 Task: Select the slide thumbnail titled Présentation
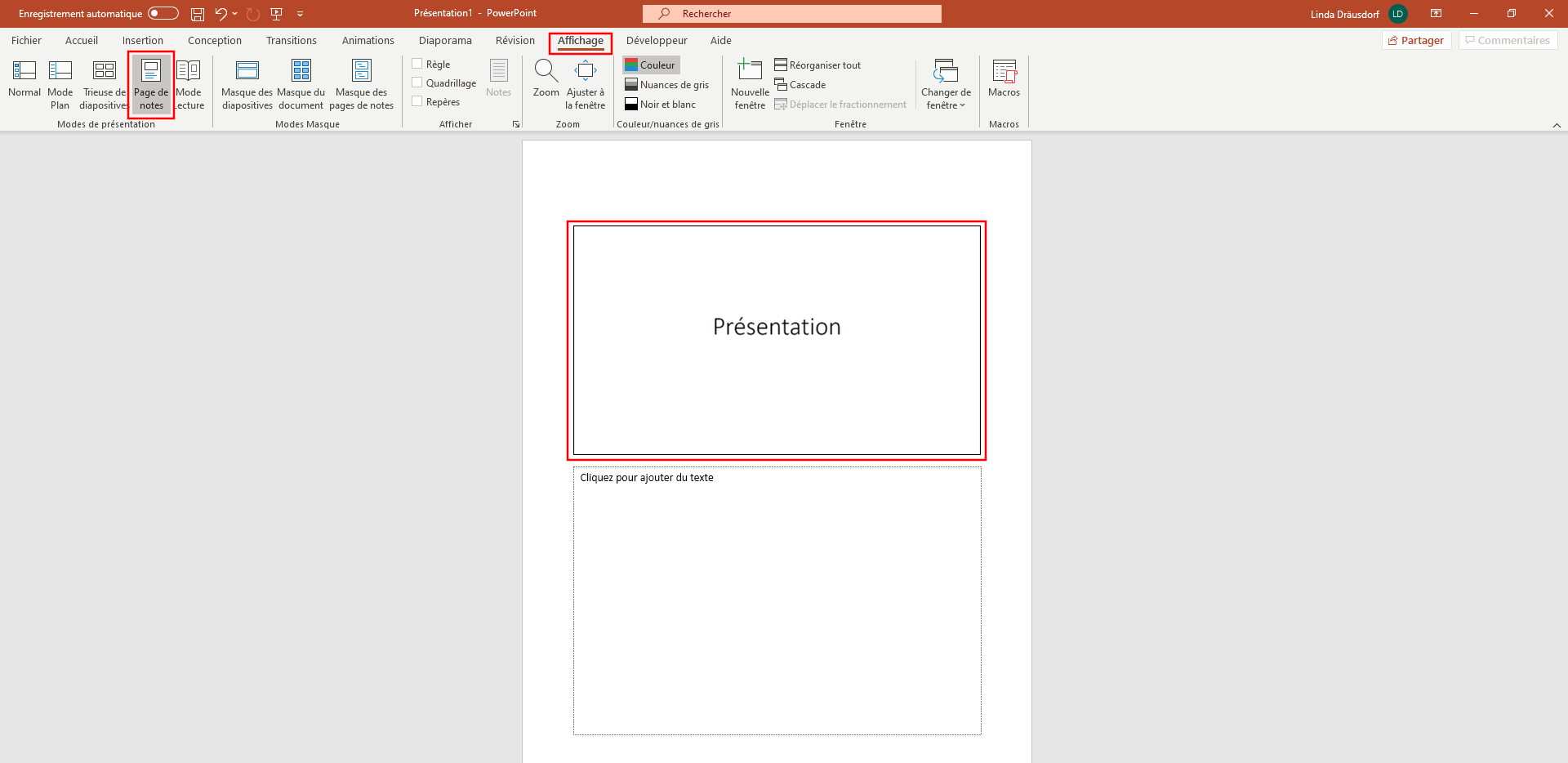point(777,340)
